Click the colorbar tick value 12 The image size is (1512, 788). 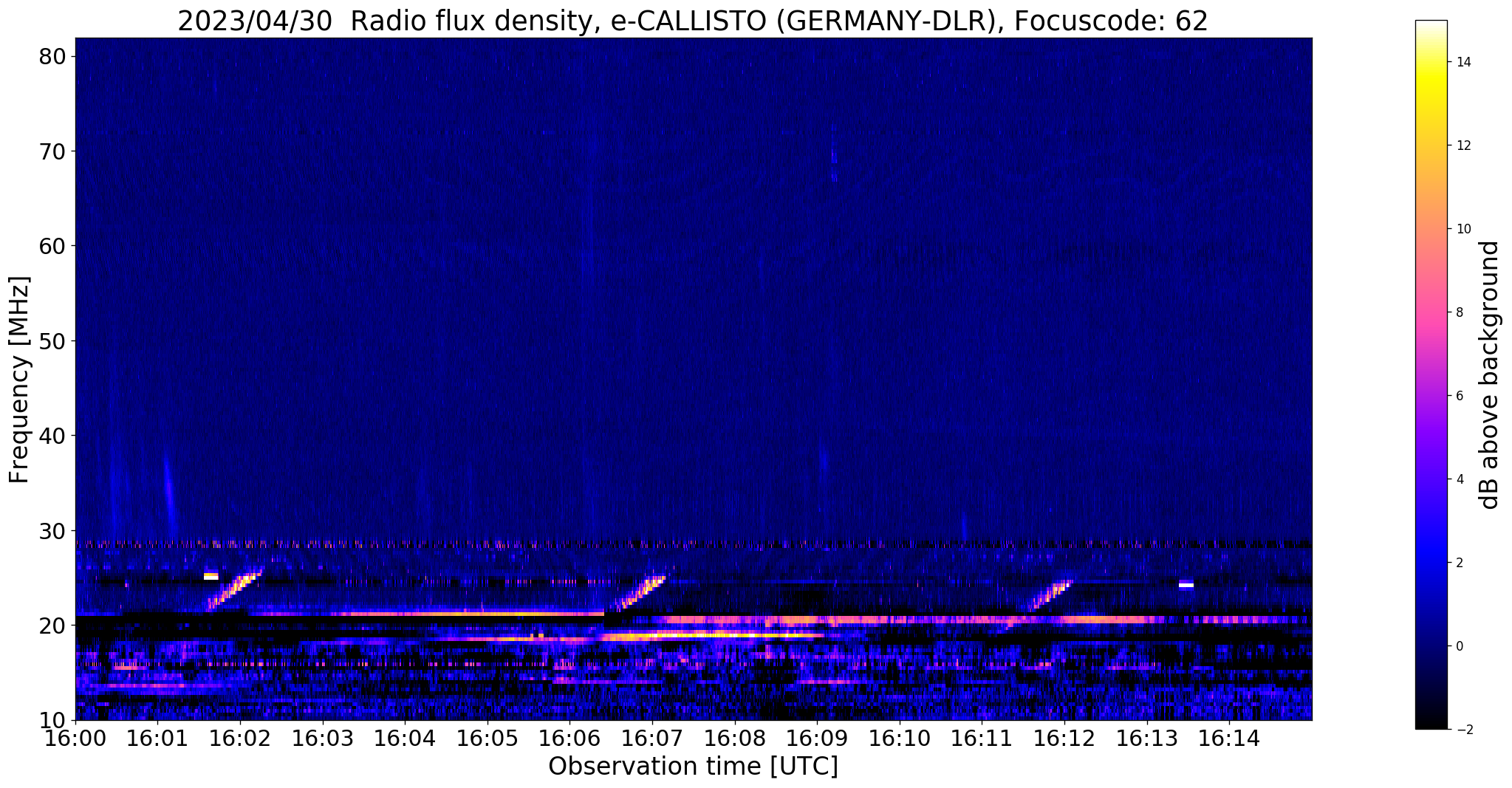tap(1463, 145)
